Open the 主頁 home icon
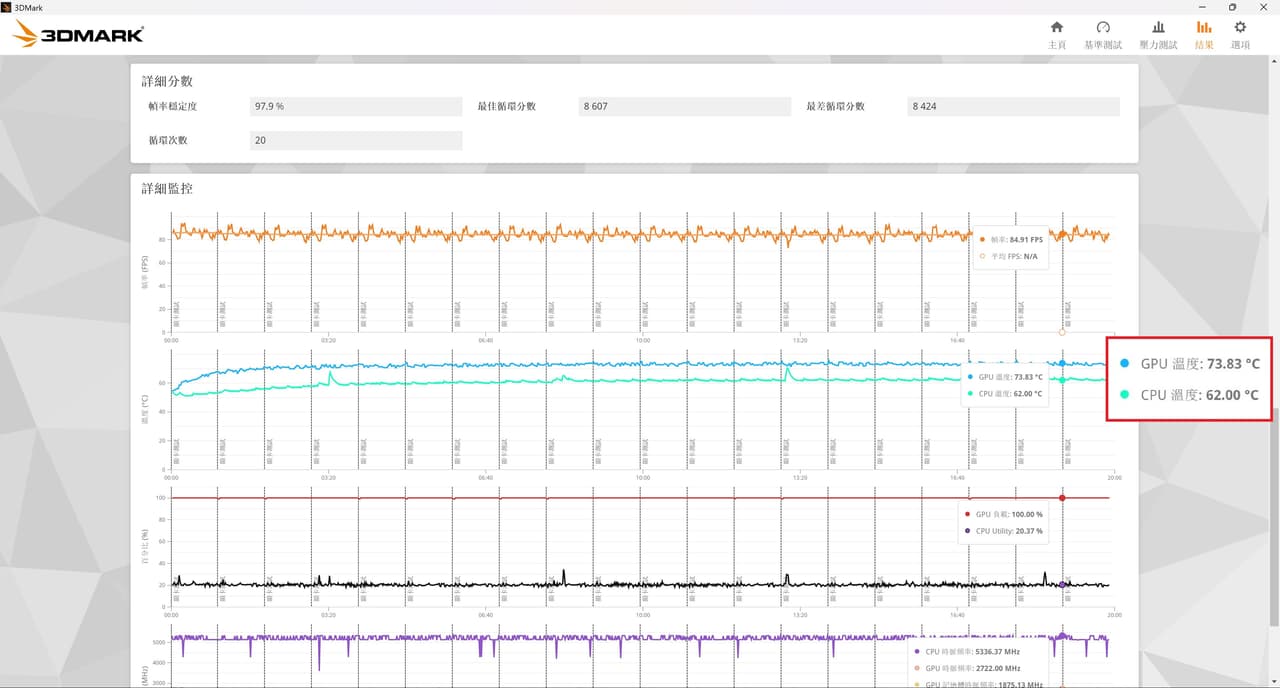The width and height of the screenshot is (1280, 688). [1056, 28]
